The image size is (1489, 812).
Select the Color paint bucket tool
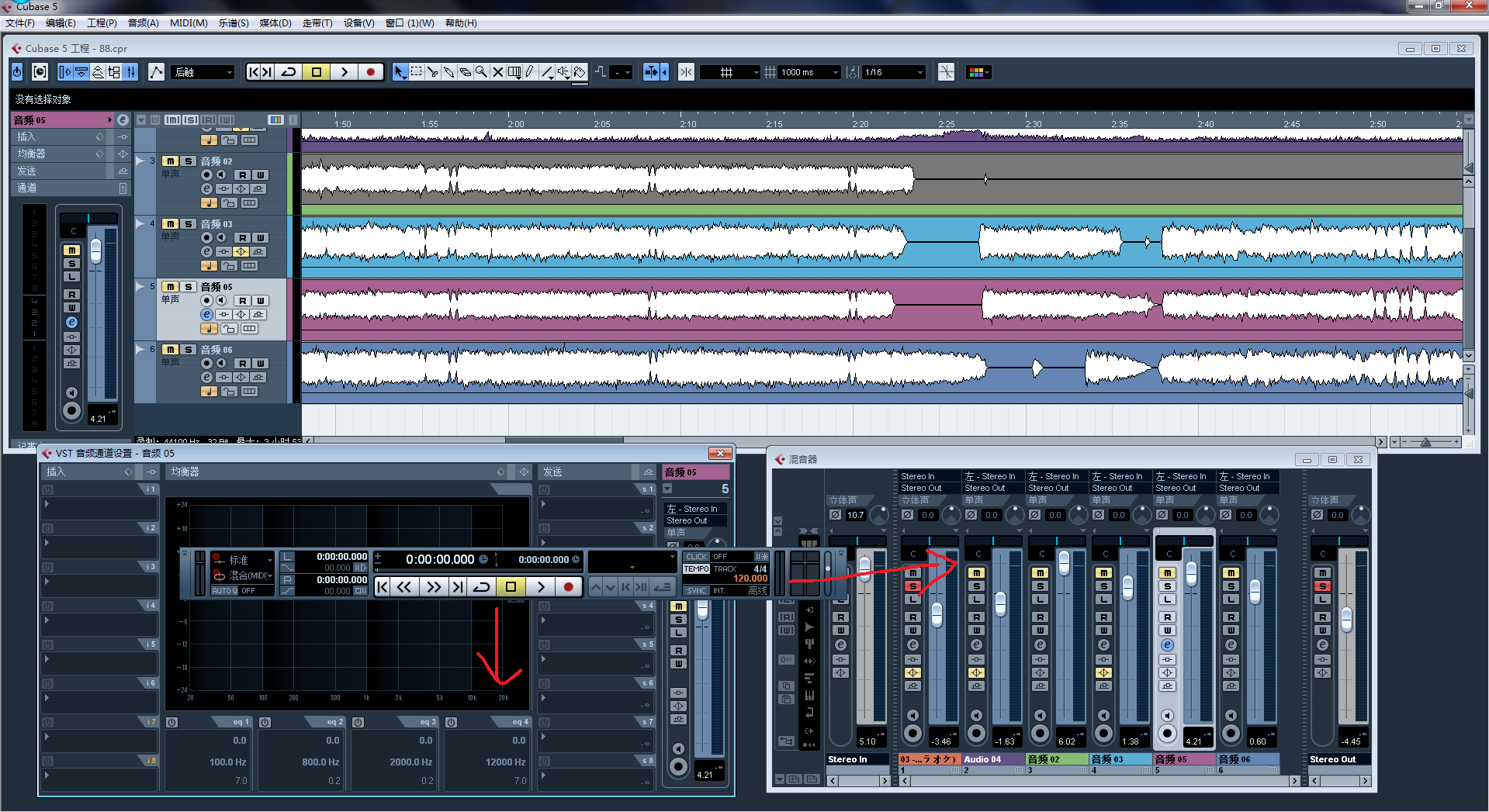[580, 72]
